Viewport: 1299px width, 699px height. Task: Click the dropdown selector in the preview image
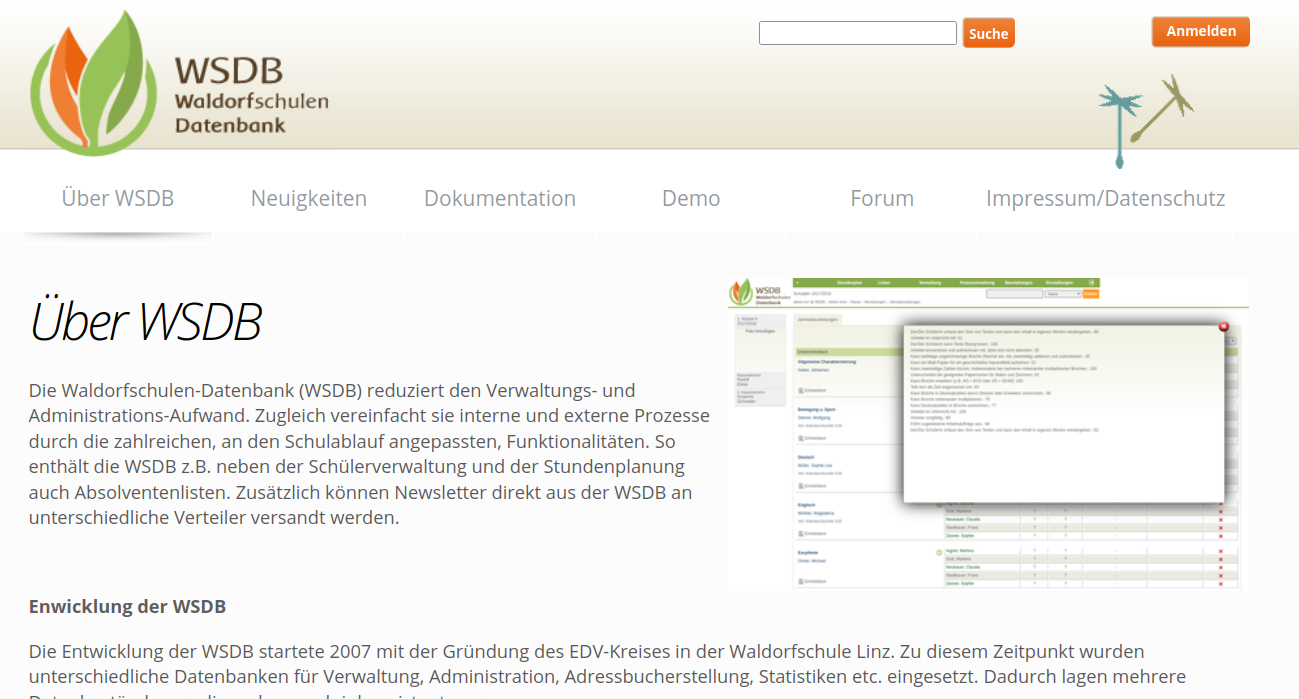pyautogui.click(x=1062, y=294)
